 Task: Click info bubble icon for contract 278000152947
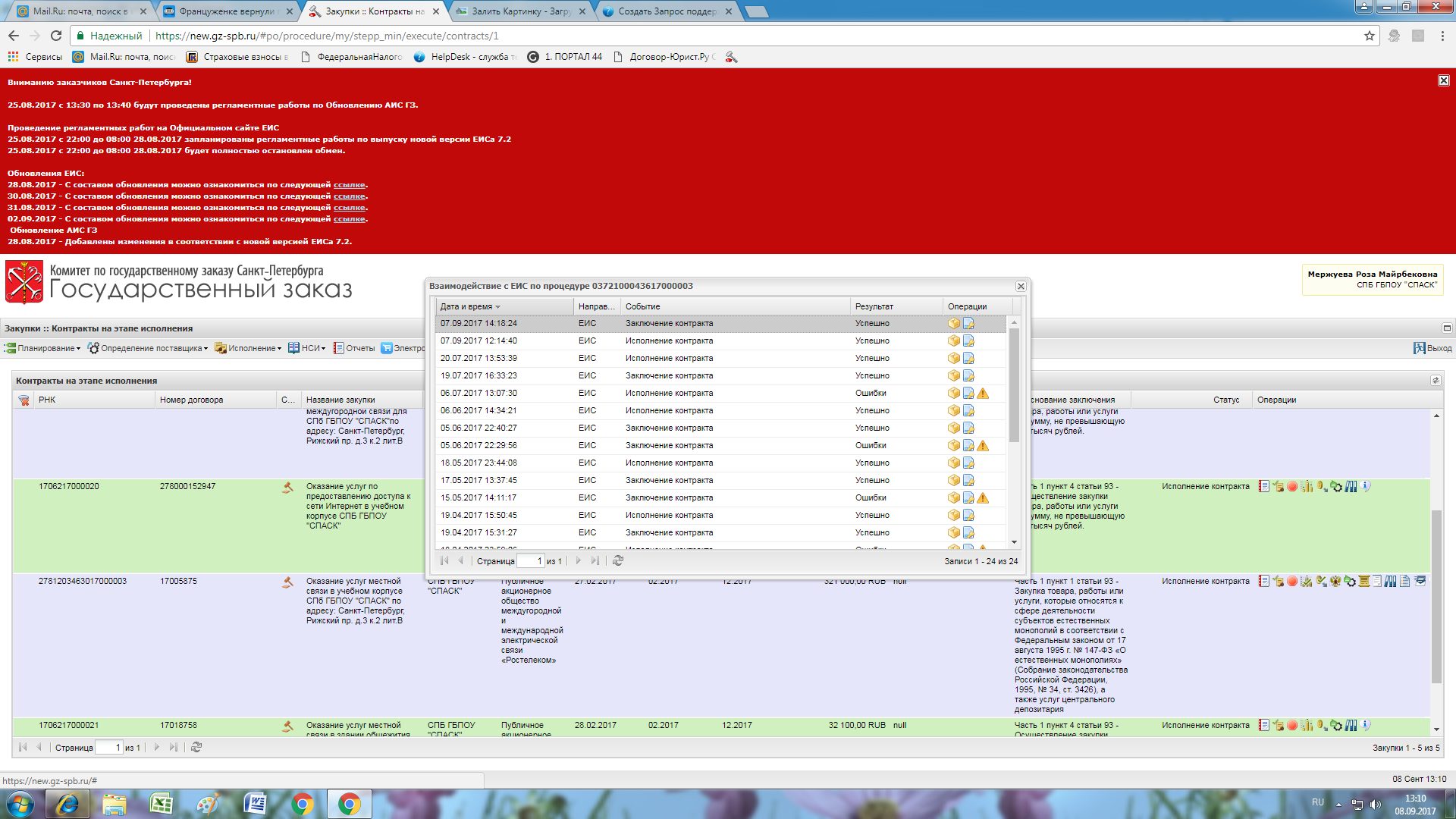point(1365,486)
